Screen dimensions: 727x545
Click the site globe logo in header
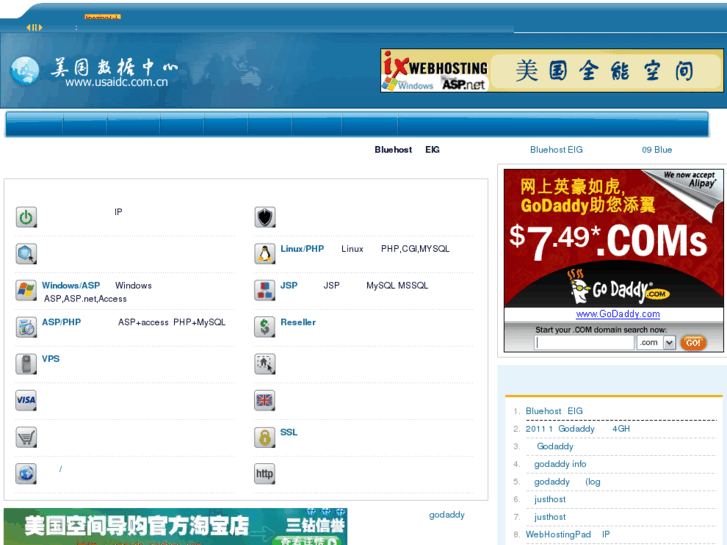click(x=25, y=71)
